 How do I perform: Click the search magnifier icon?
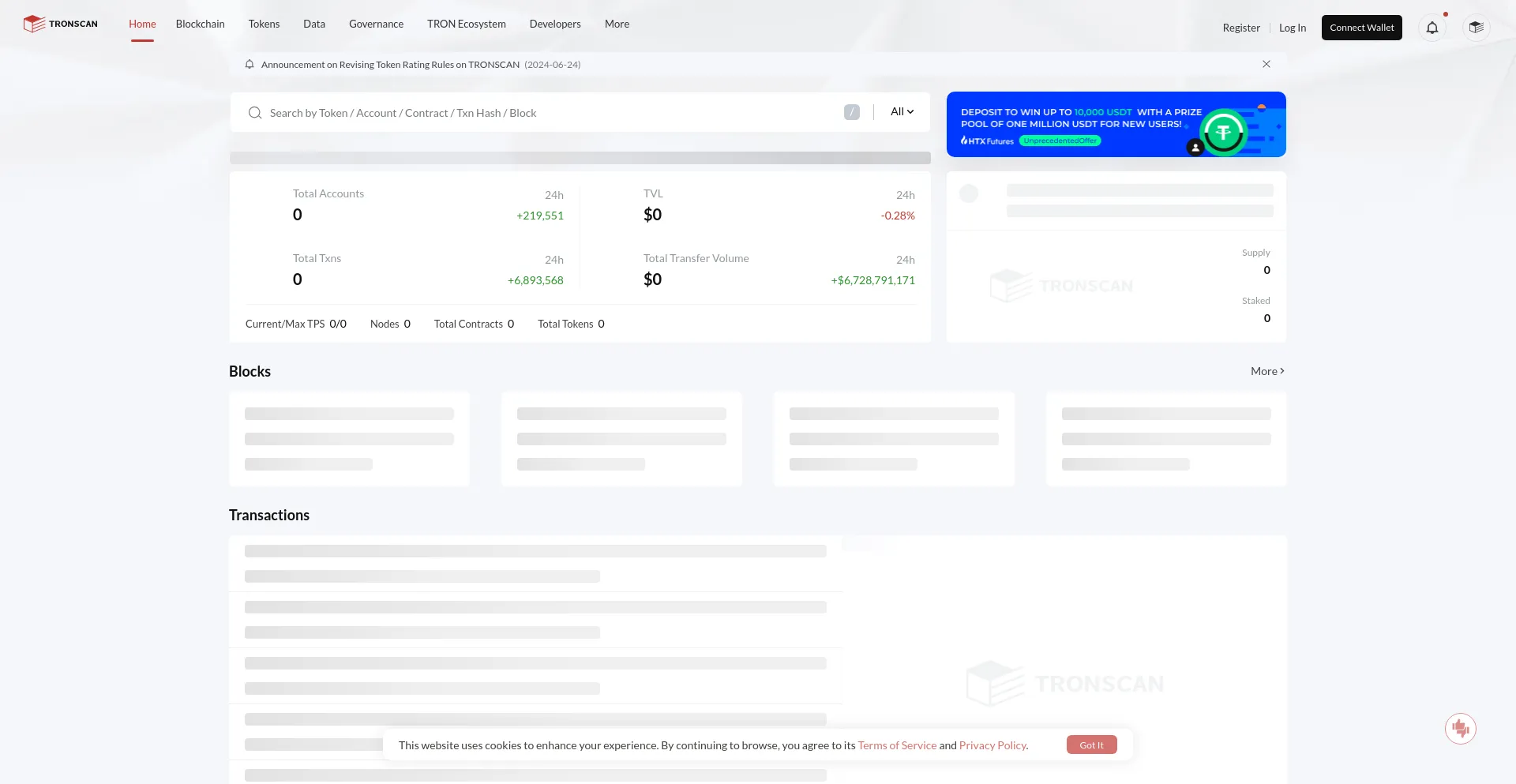[255, 113]
